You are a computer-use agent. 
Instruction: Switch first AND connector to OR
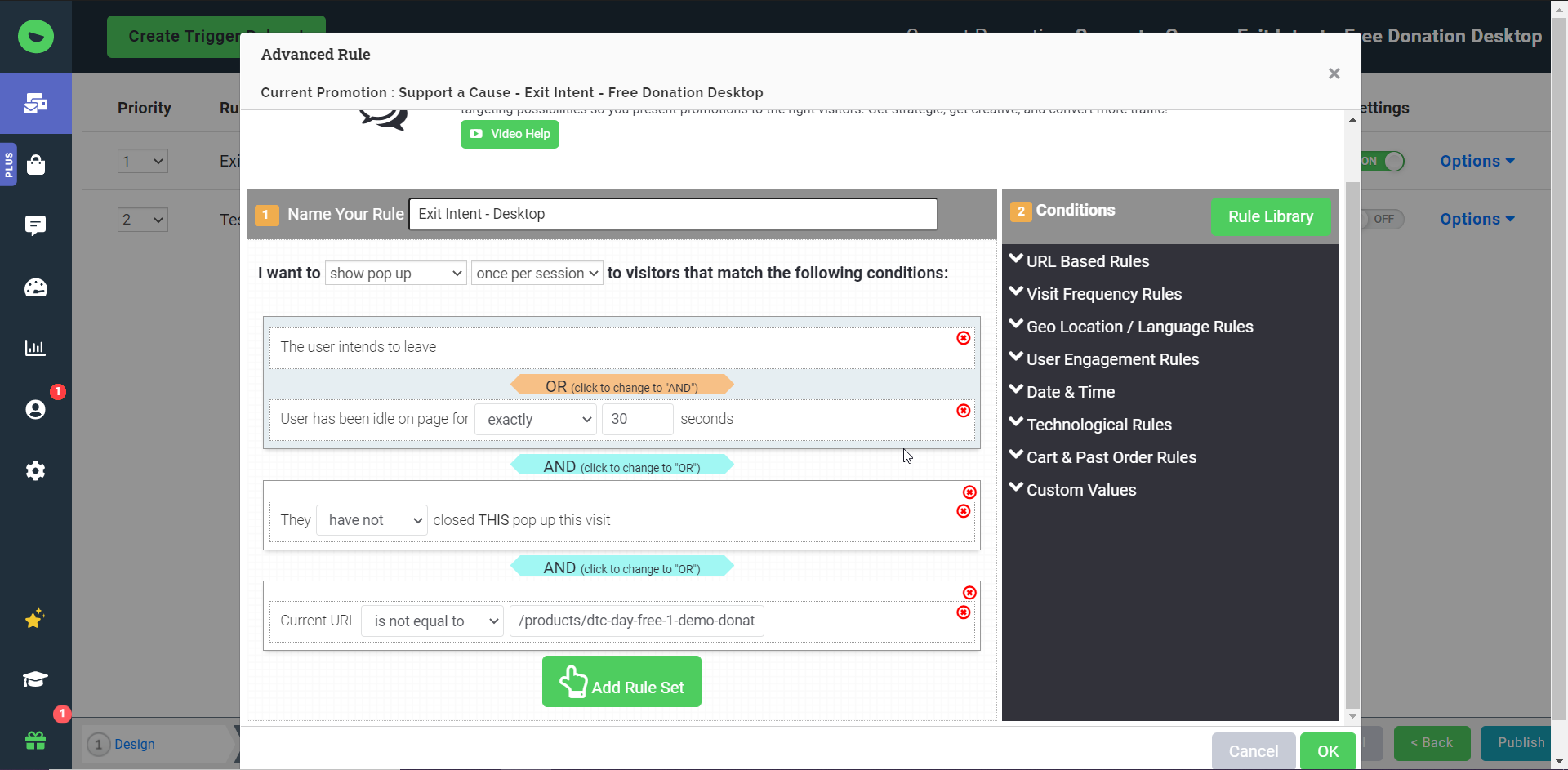click(621, 466)
